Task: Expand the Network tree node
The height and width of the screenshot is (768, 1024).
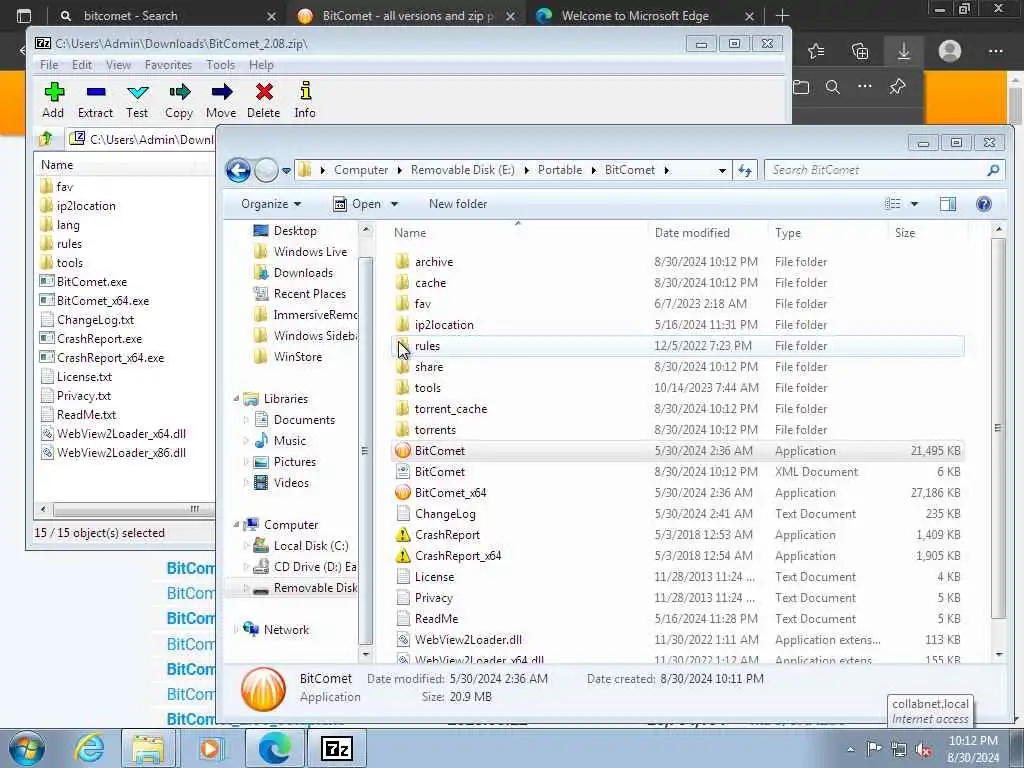Action: (x=236, y=630)
